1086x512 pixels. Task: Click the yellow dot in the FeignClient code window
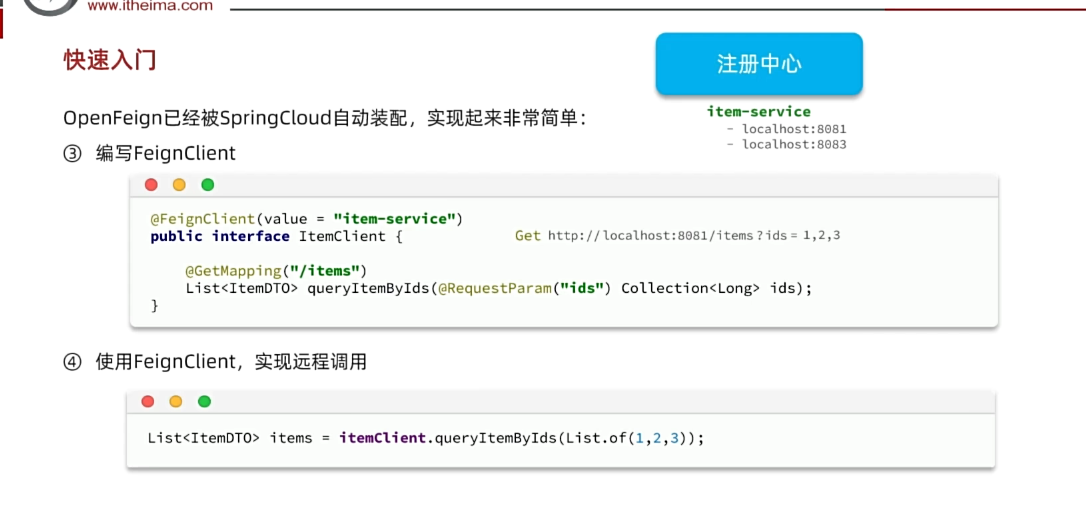tap(179, 185)
